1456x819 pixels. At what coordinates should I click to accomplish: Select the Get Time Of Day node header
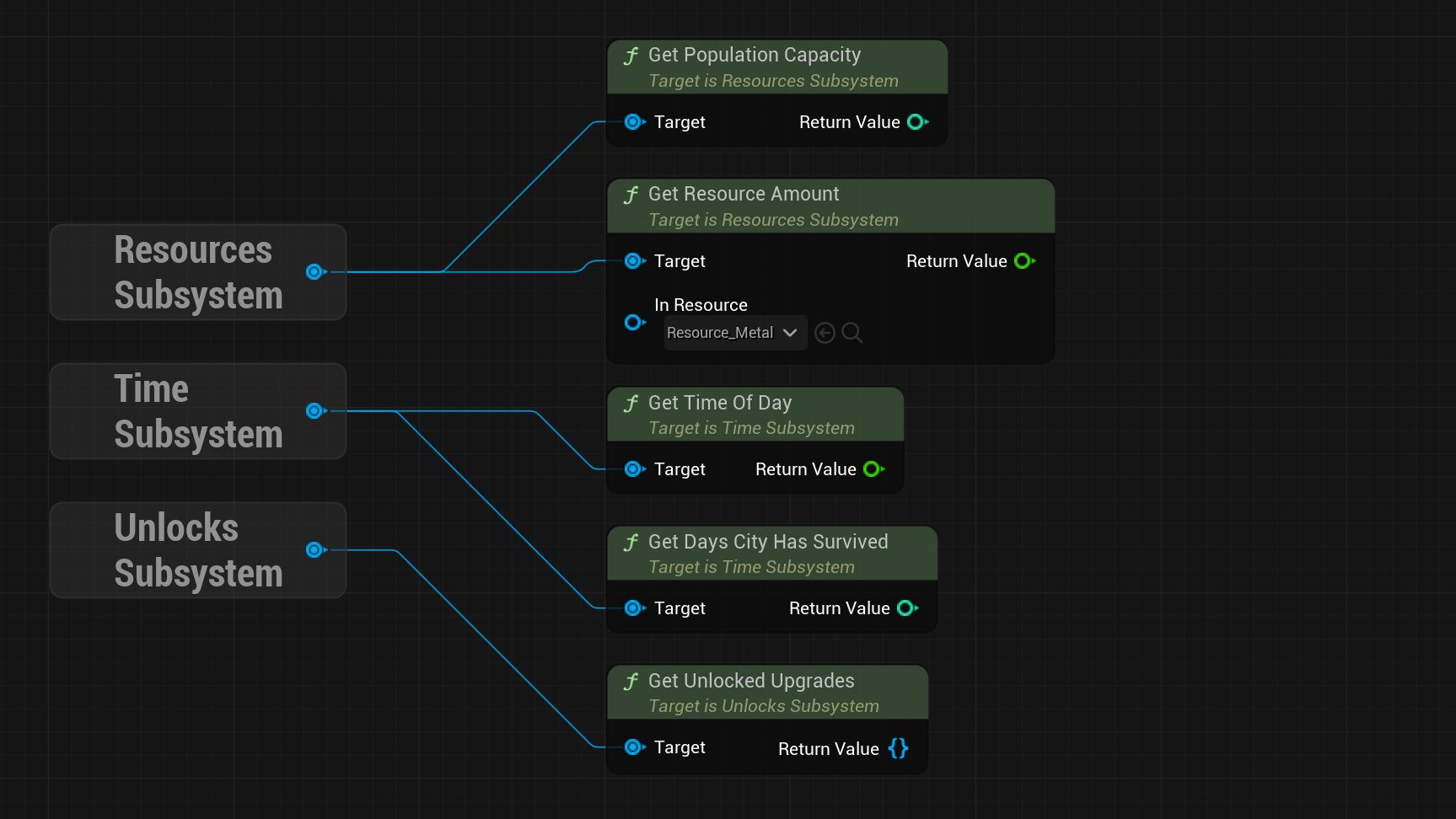[719, 403]
